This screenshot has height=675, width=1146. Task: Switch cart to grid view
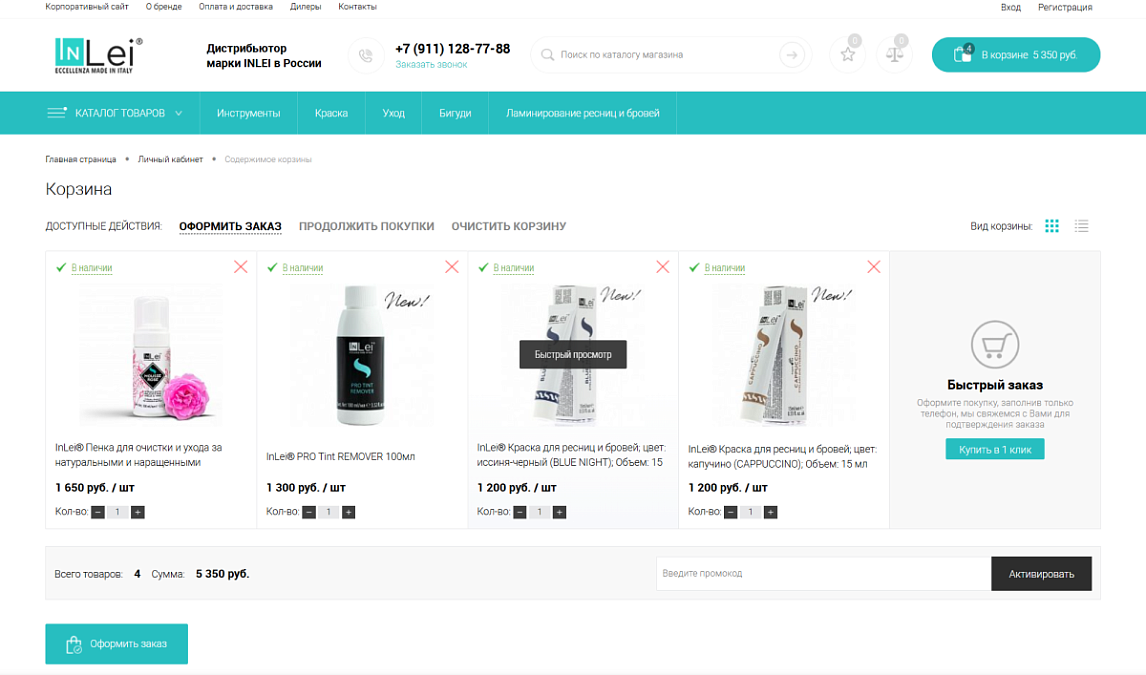pyautogui.click(x=1052, y=226)
